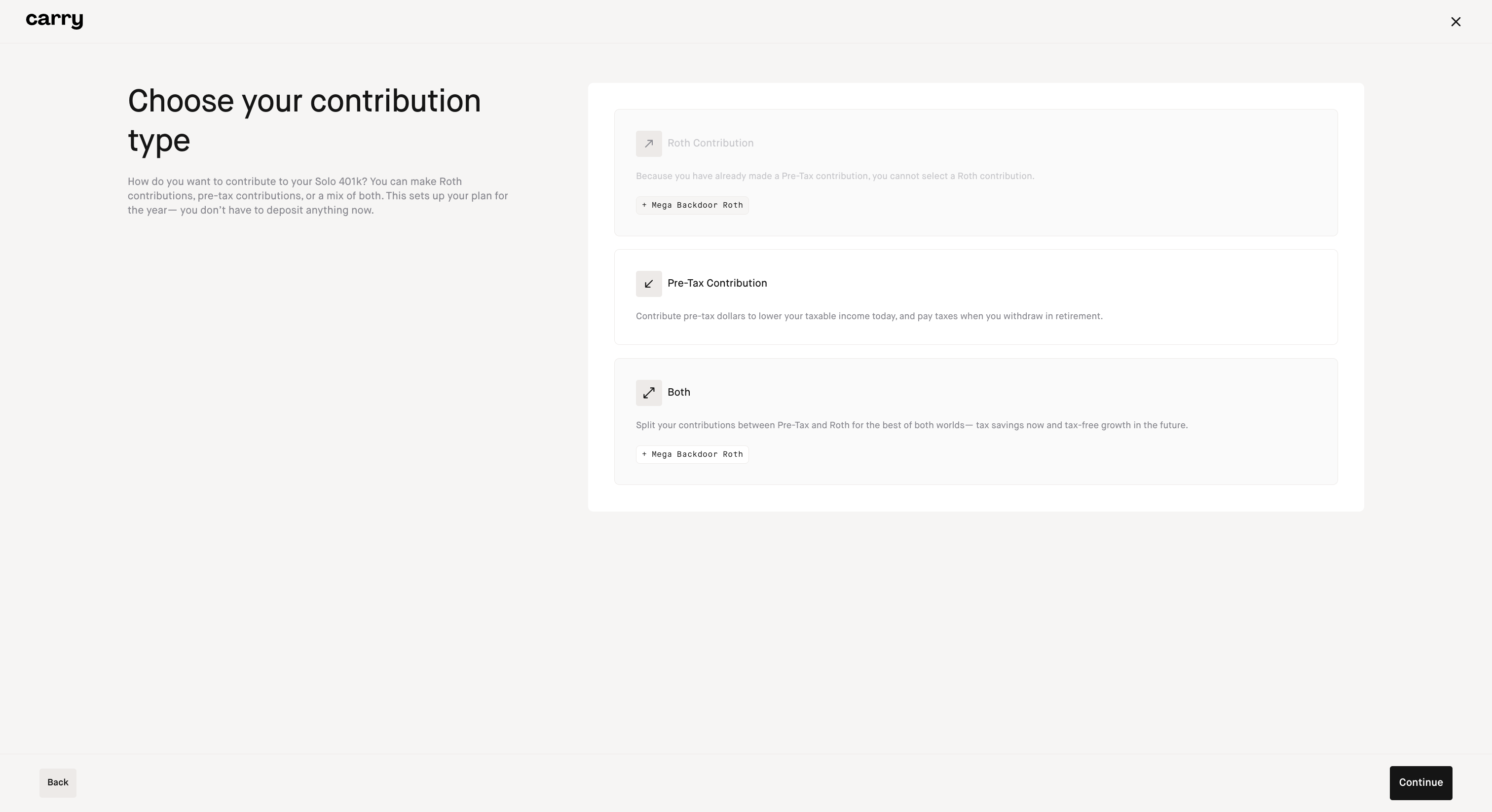Click the Pre-Tax Contribution arrow icon

[648, 284]
